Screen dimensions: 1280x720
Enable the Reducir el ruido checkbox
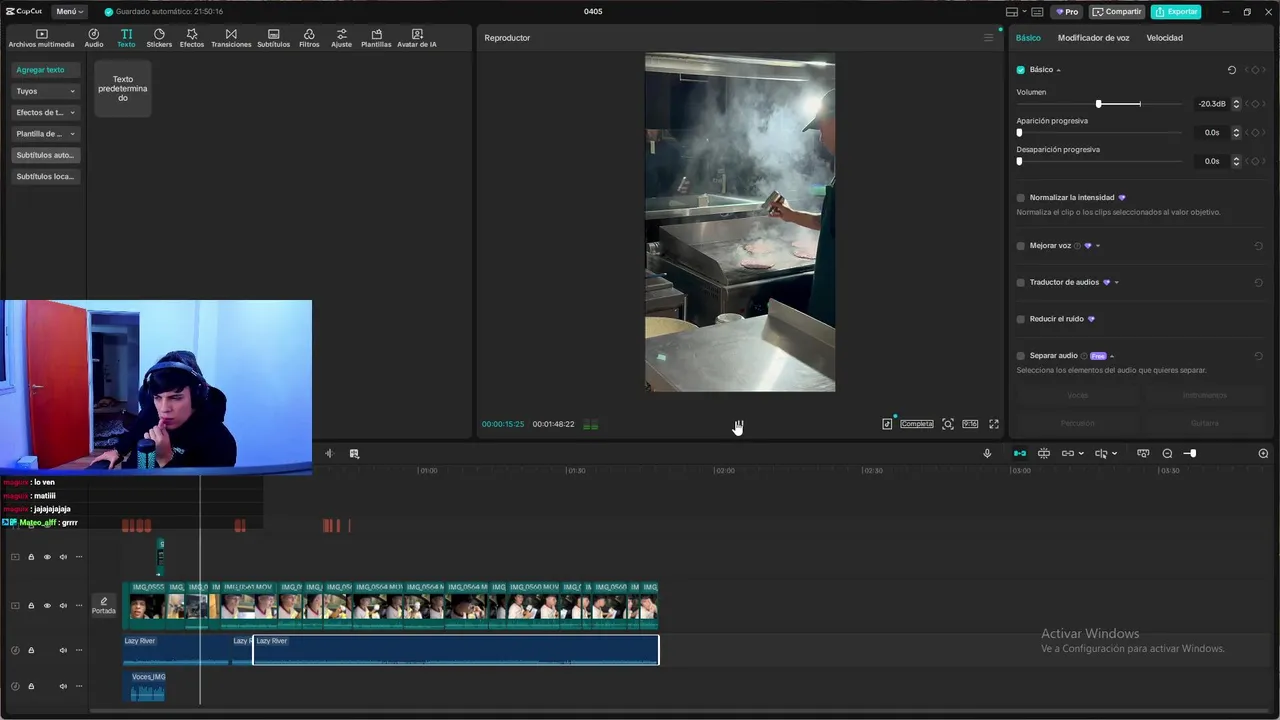(1021, 319)
